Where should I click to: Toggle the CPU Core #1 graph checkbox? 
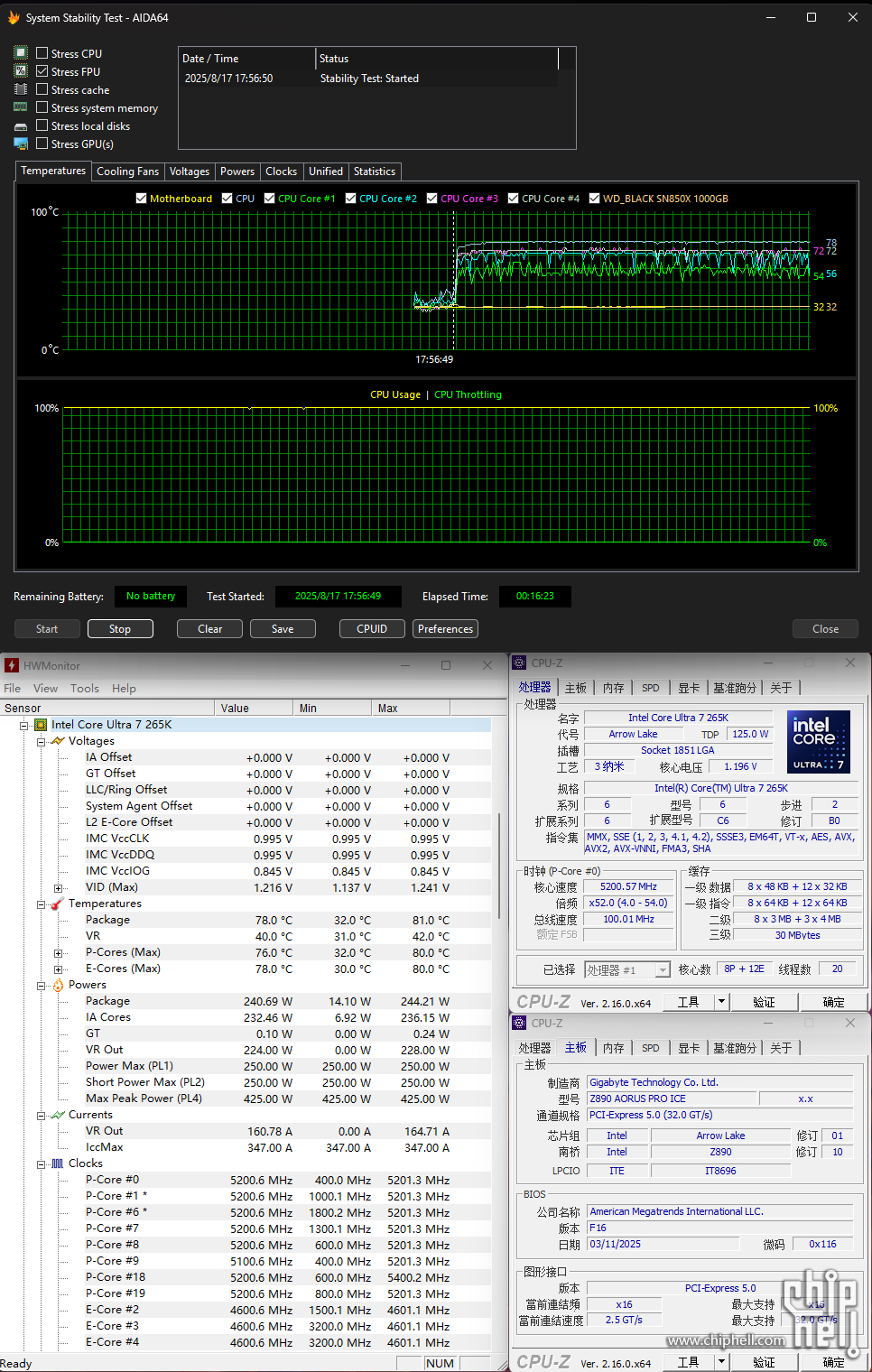click(x=270, y=199)
